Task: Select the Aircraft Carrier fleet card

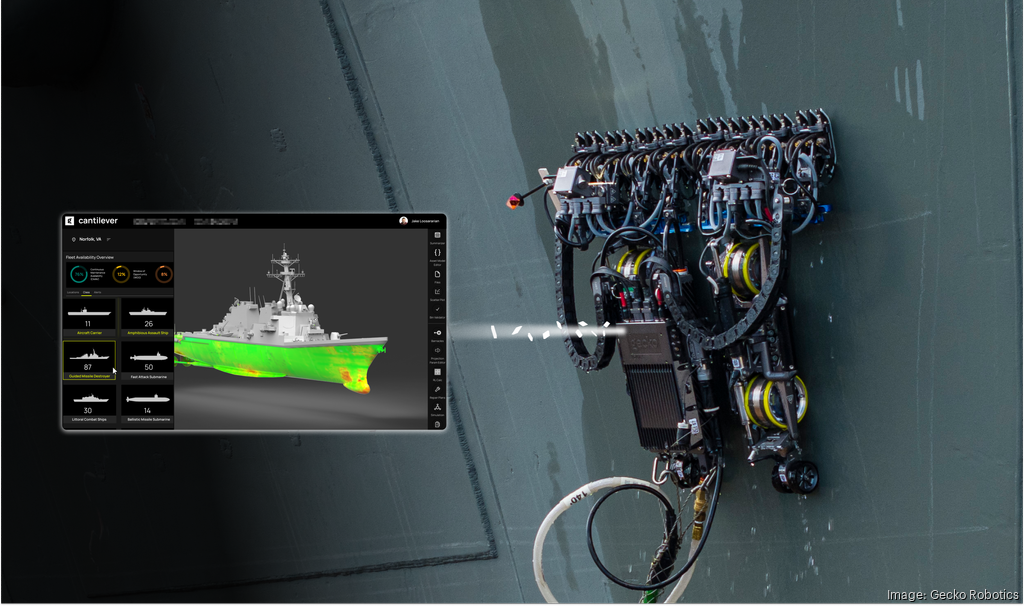Action: [x=88, y=318]
